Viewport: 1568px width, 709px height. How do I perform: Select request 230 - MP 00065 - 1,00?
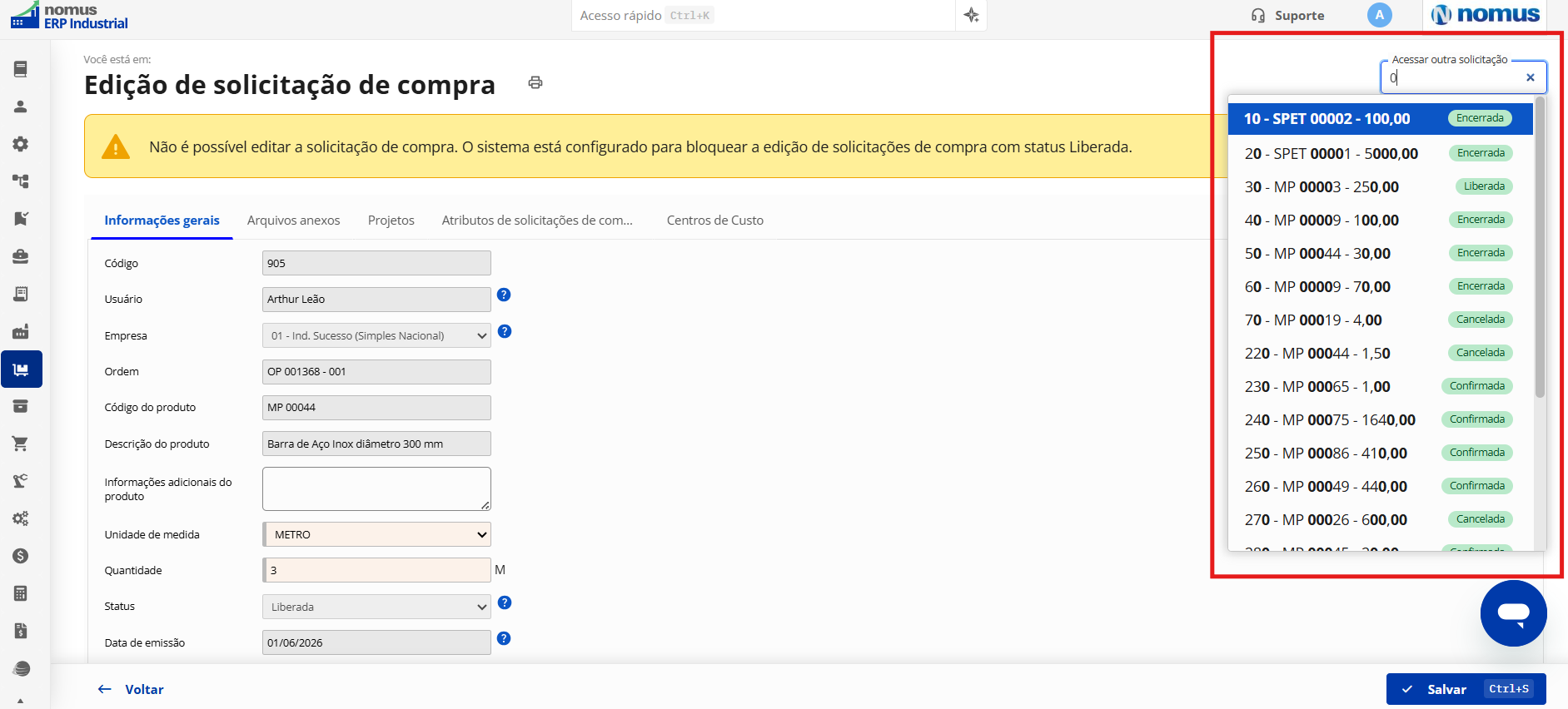pyautogui.click(x=1380, y=386)
